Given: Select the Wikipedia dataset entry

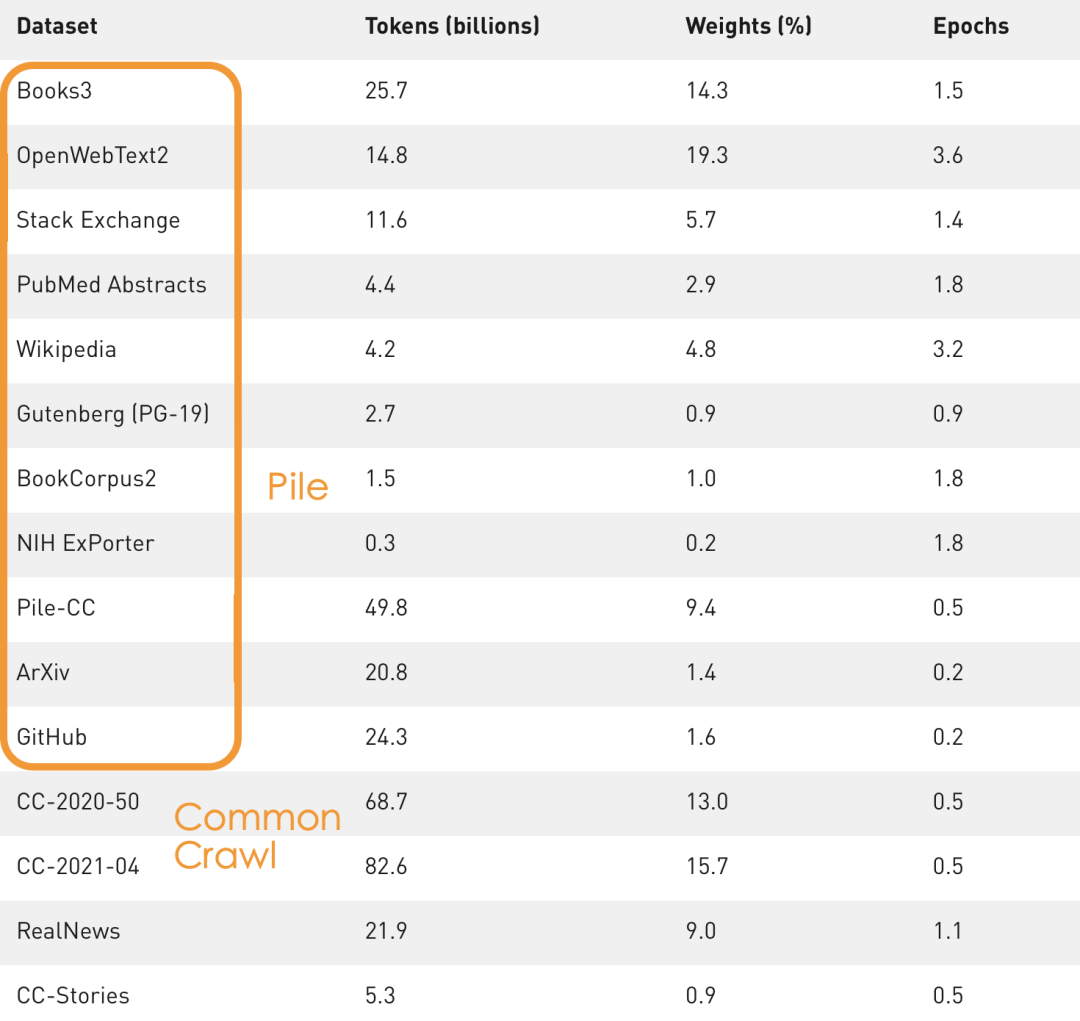Looking at the screenshot, I should [x=66, y=350].
